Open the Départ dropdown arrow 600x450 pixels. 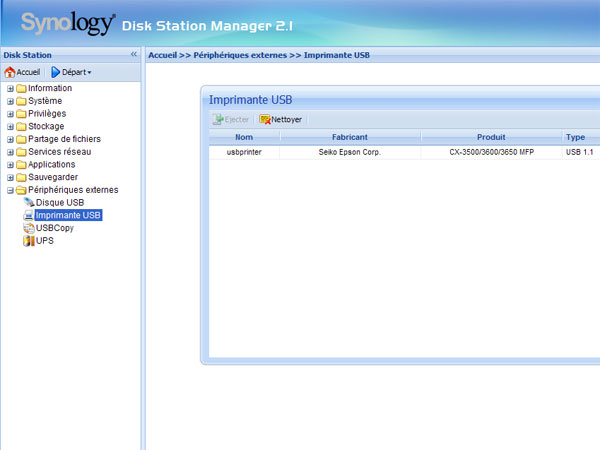pyautogui.click(x=90, y=72)
